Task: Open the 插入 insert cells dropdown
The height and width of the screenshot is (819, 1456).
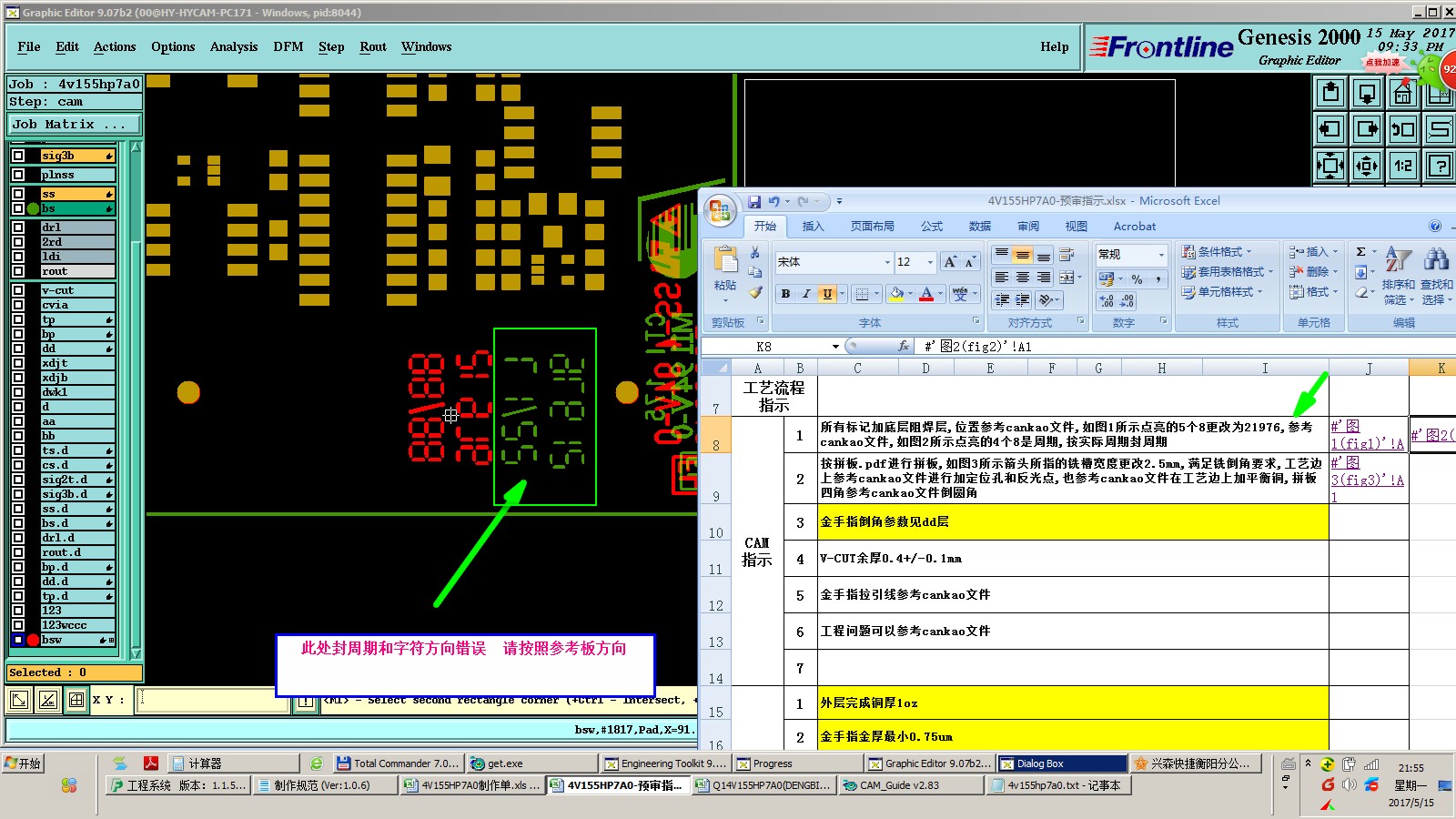Action: pyautogui.click(x=1313, y=252)
